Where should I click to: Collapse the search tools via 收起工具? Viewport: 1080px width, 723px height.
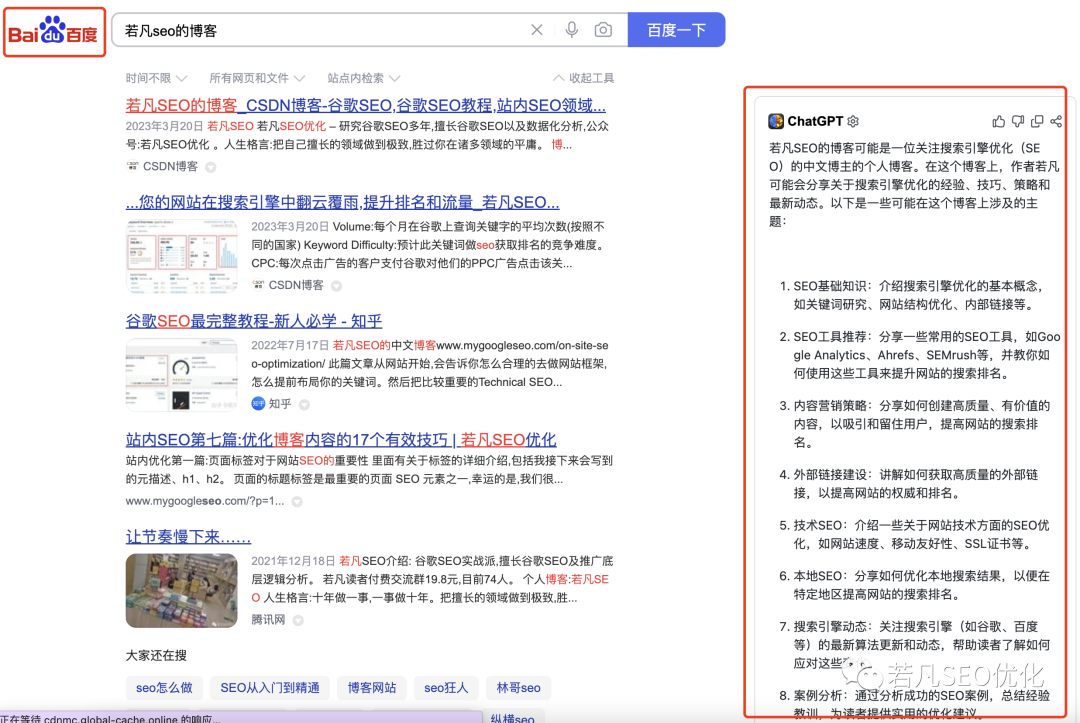pyautogui.click(x=584, y=78)
